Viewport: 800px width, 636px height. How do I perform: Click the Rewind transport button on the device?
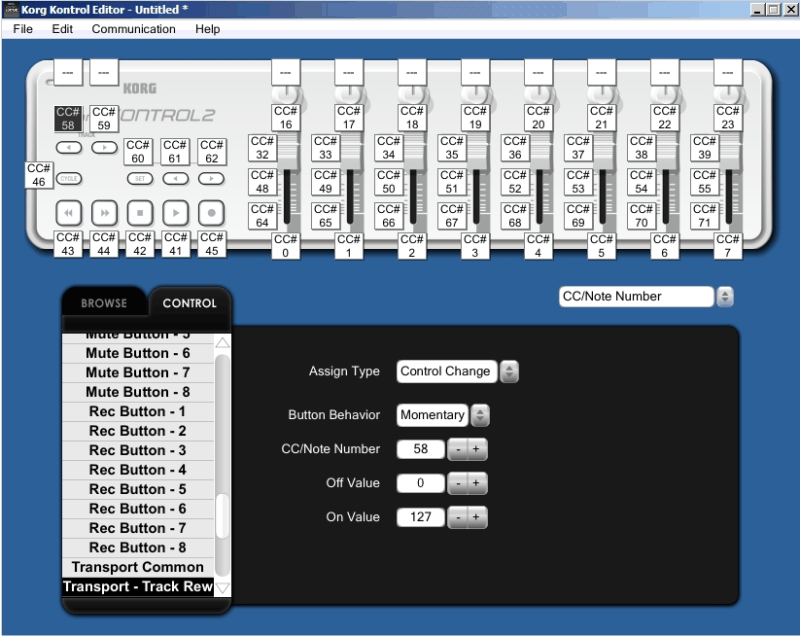[x=69, y=213]
